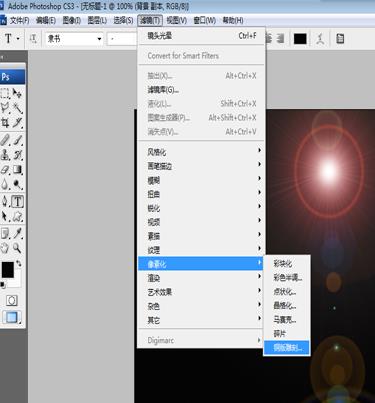Choose 铜版雕刻 mezzotint filter
The image size is (375, 403).
(x=287, y=347)
